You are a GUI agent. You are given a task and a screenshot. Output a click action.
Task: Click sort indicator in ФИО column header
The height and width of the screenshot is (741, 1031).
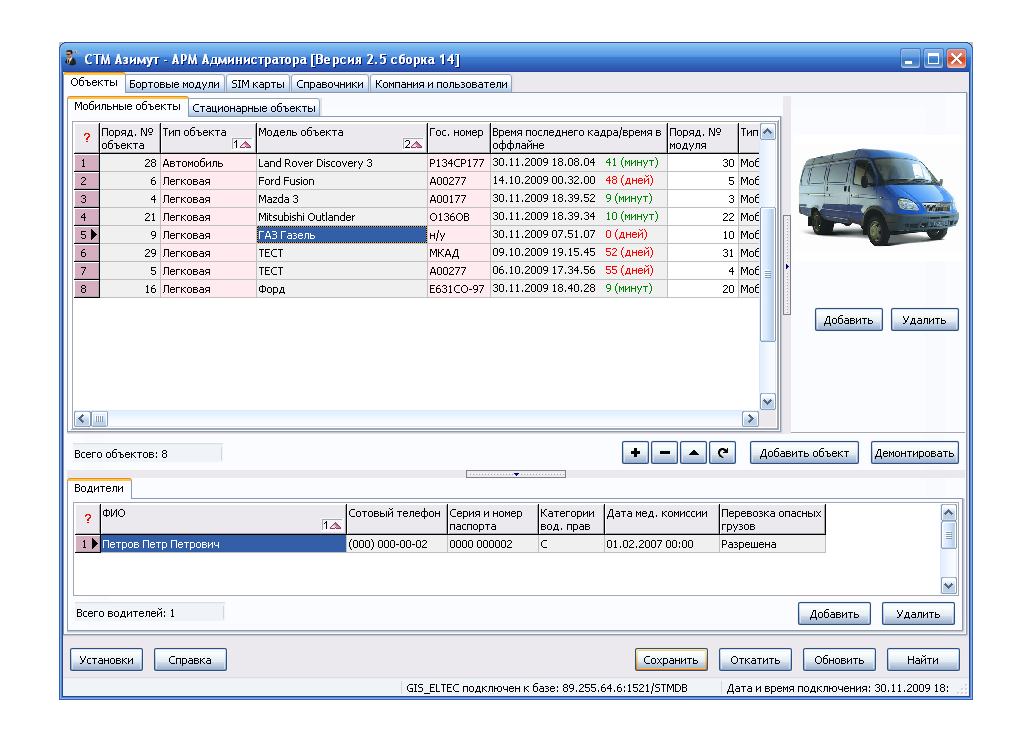click(x=332, y=525)
